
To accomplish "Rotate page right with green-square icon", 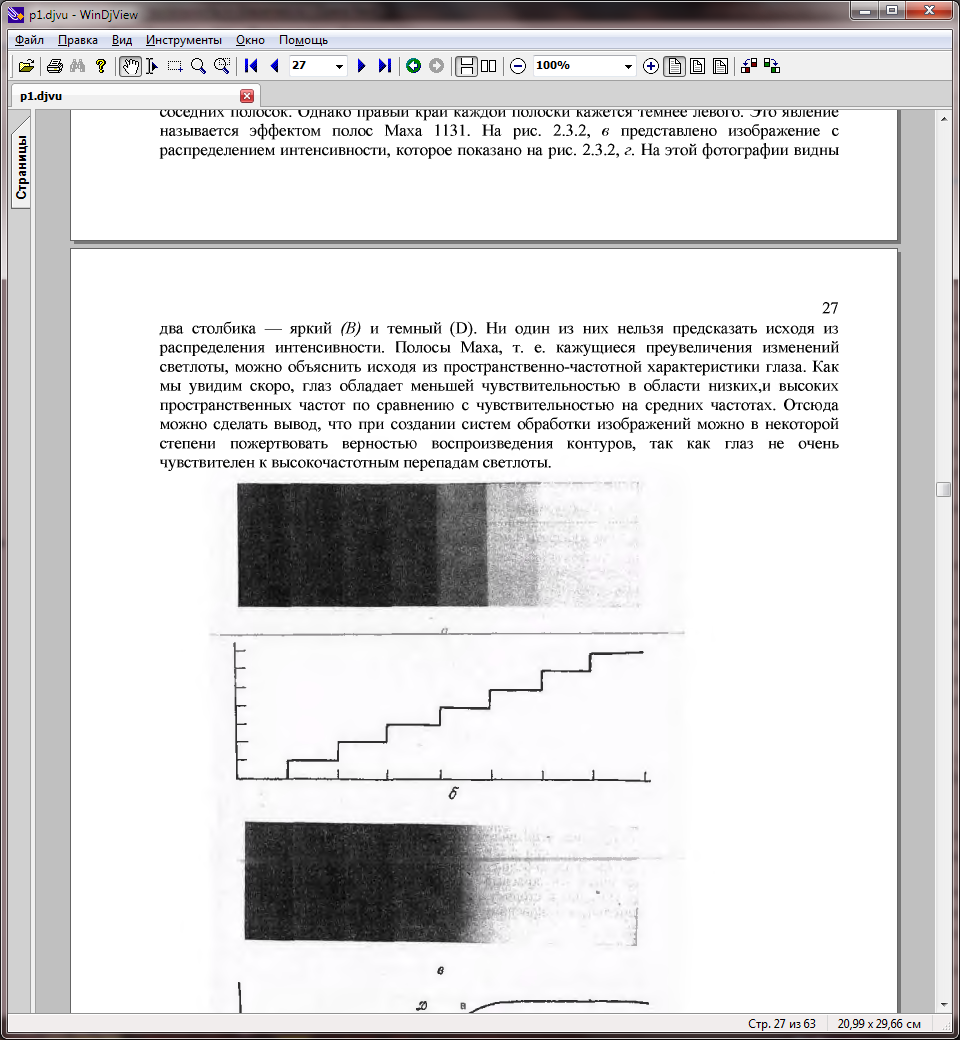I will click(772, 66).
